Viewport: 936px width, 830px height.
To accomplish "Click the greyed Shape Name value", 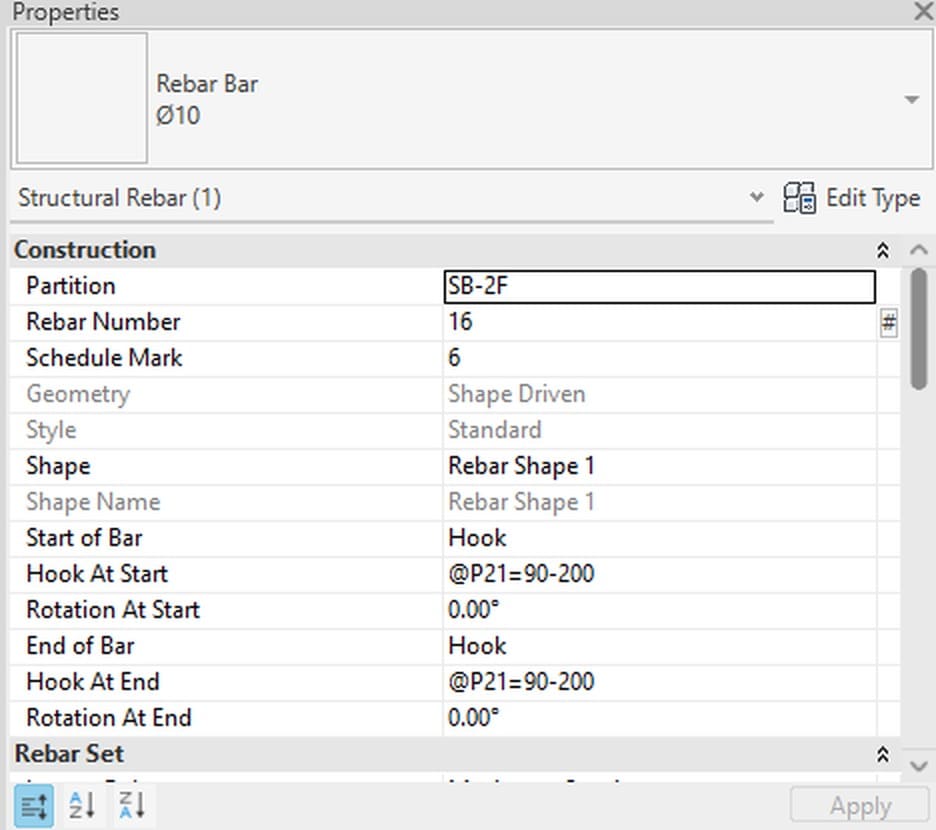I will click(x=521, y=502).
